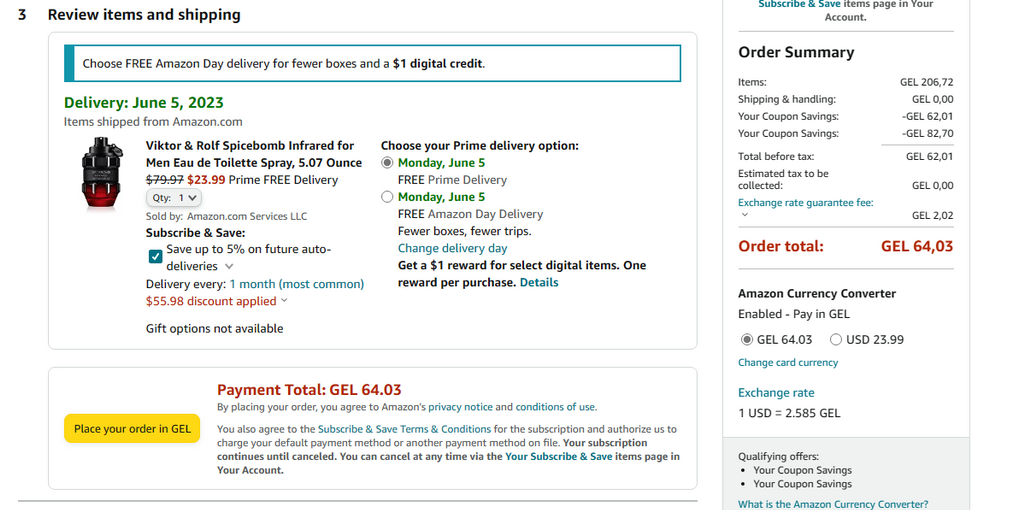Open What is the Amazon Currency Converter link
The height and width of the screenshot is (510, 1024).
click(833, 504)
